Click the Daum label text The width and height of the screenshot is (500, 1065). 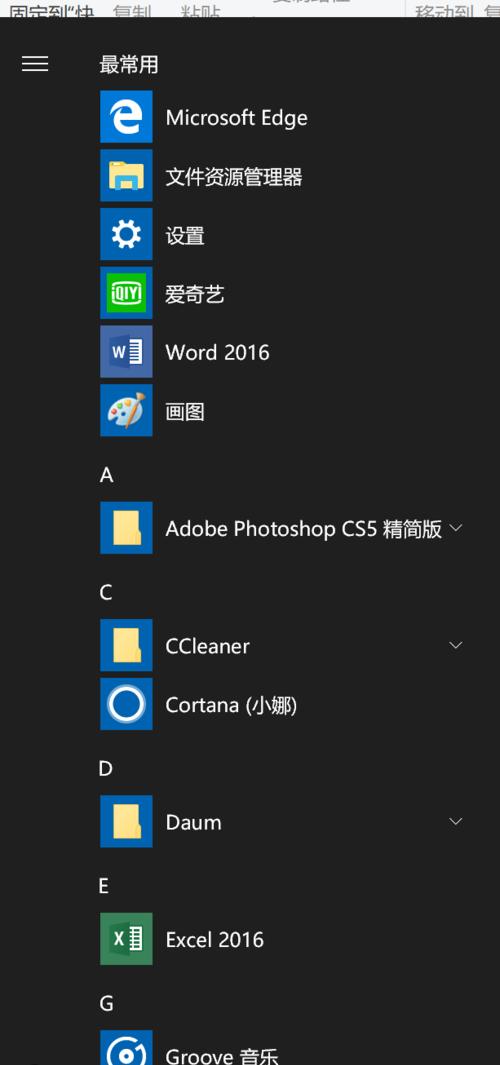tap(193, 822)
